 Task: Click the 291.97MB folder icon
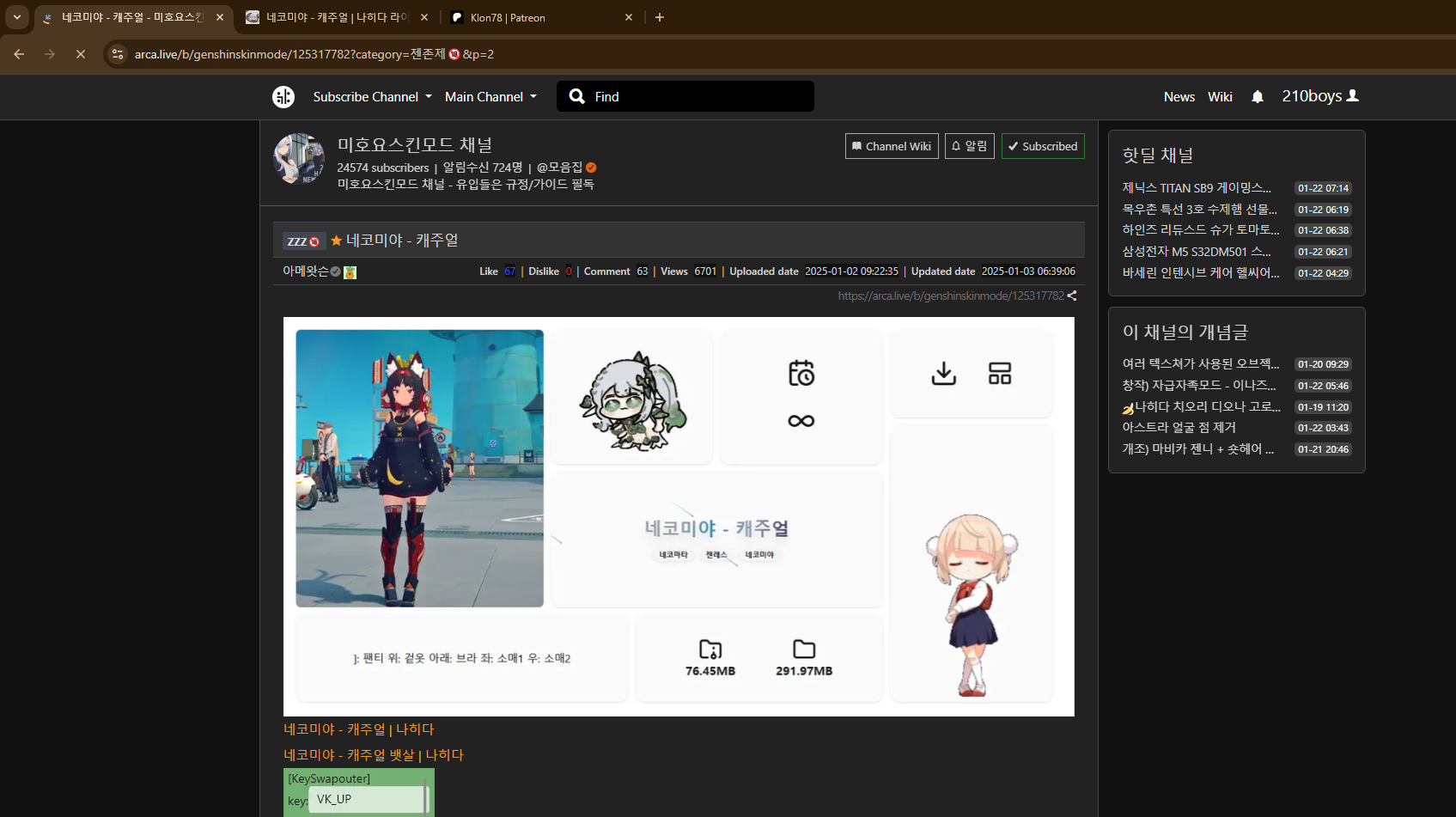coord(804,649)
